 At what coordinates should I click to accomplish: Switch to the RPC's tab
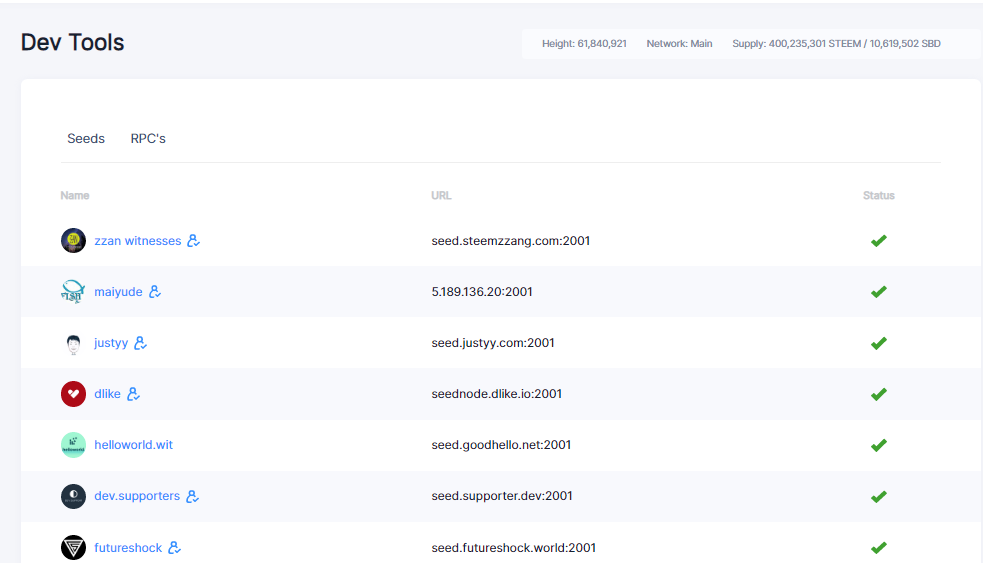148,139
